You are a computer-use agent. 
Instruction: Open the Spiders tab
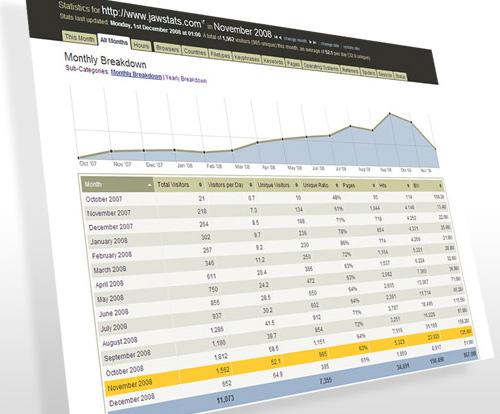[x=368, y=72]
